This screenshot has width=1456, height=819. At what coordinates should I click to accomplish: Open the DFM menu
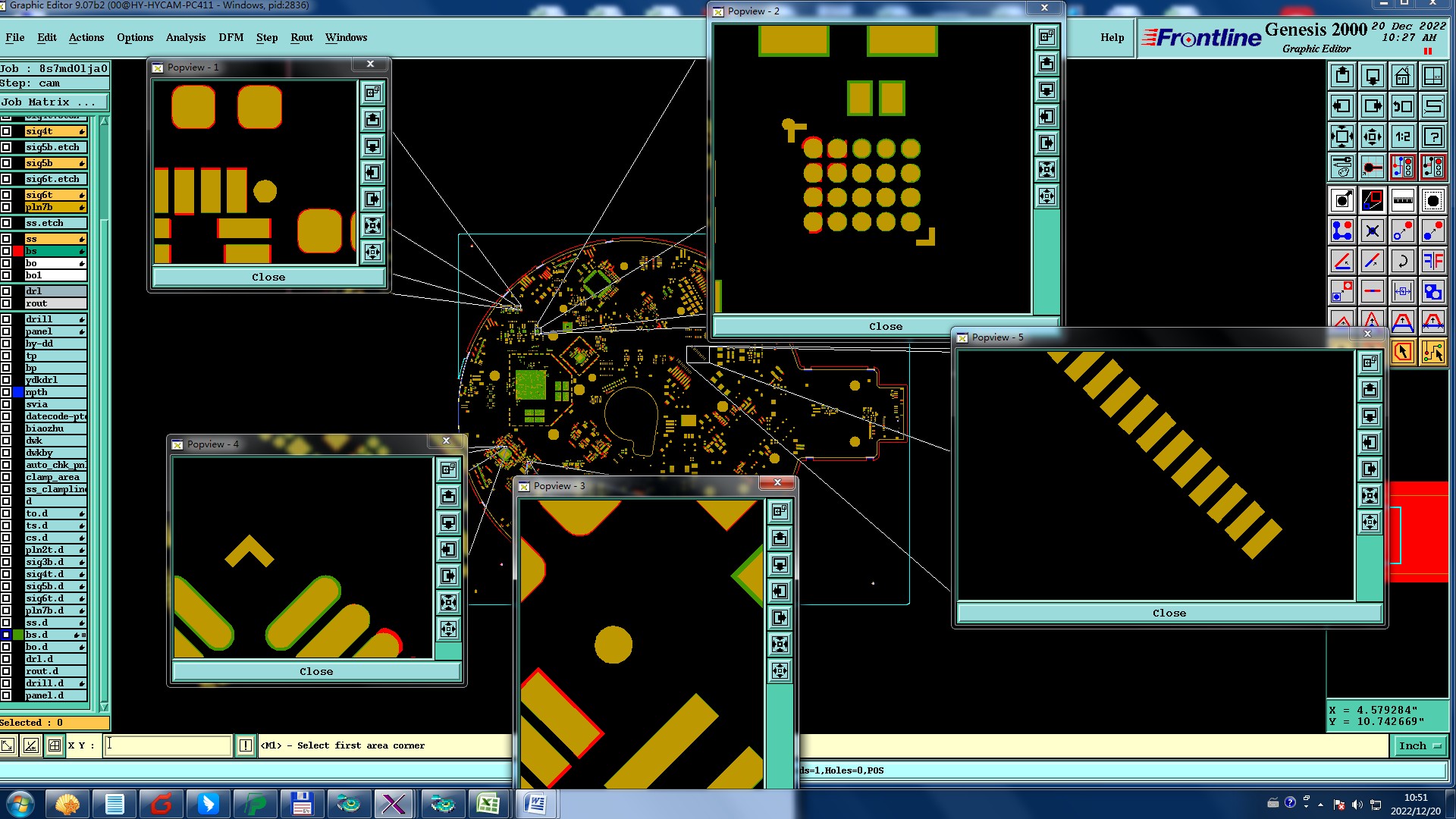click(231, 37)
